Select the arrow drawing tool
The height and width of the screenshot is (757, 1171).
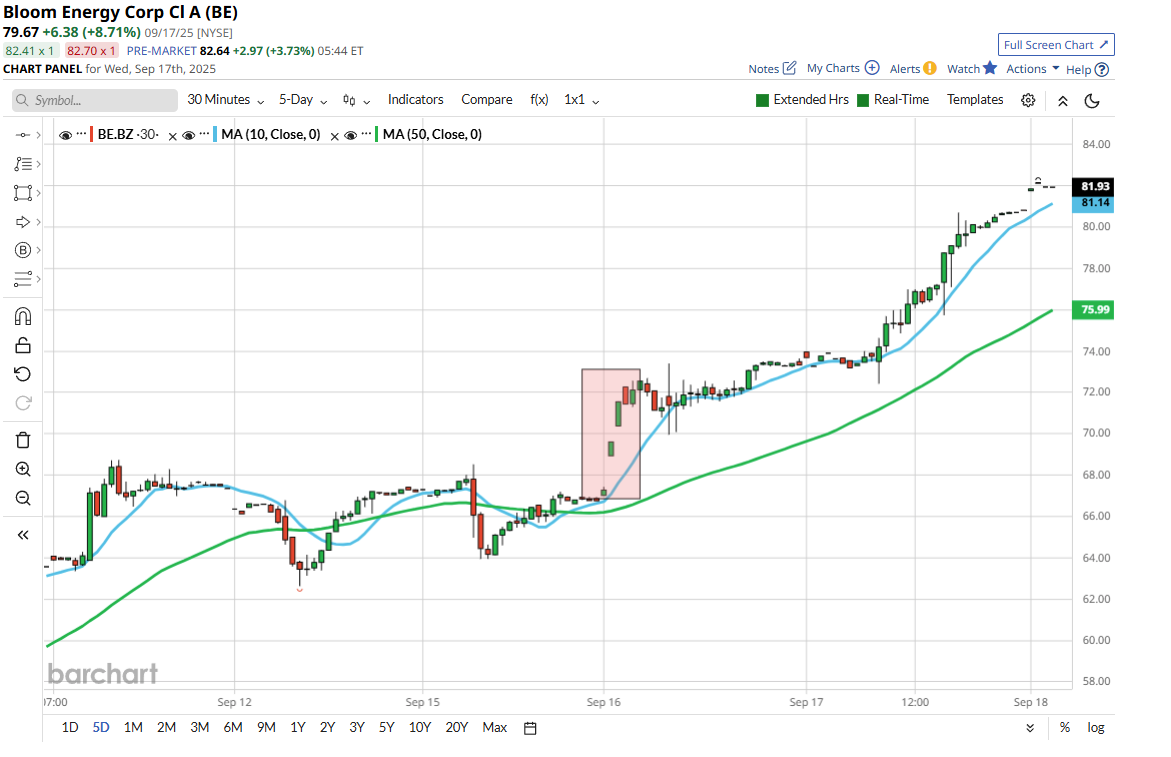click(22, 222)
